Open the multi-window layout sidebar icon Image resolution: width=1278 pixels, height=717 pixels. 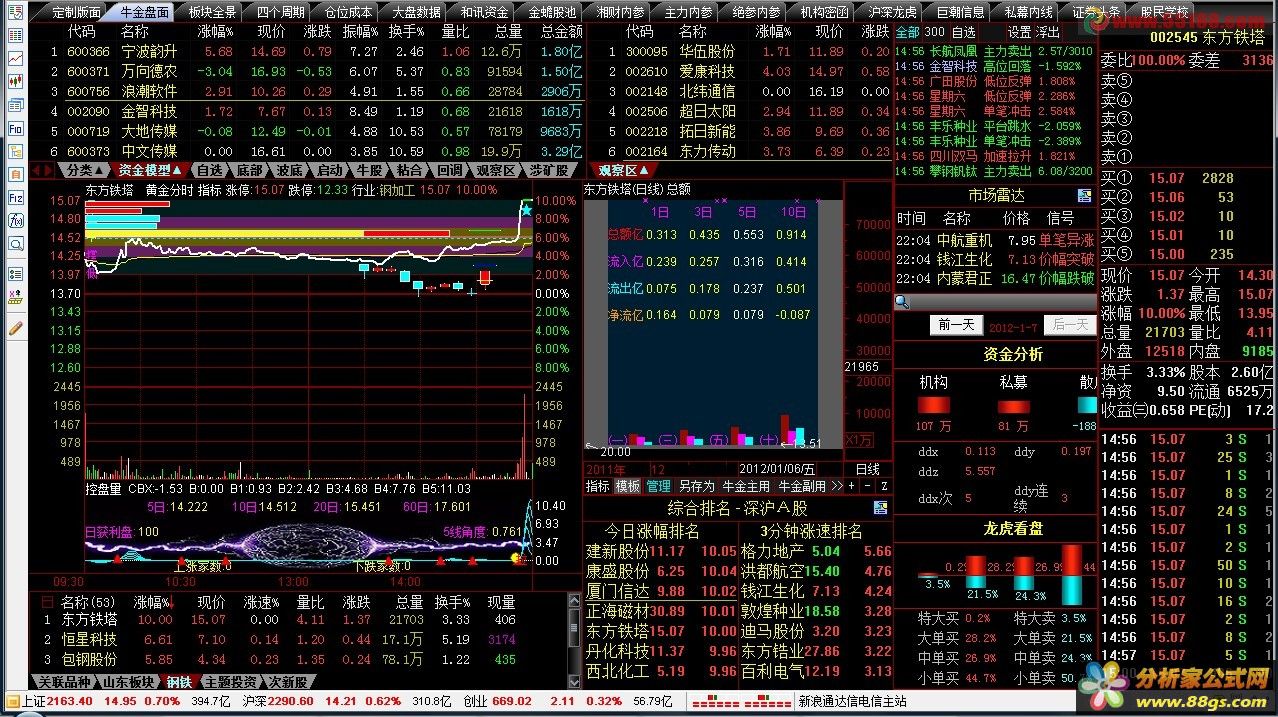click(15, 105)
